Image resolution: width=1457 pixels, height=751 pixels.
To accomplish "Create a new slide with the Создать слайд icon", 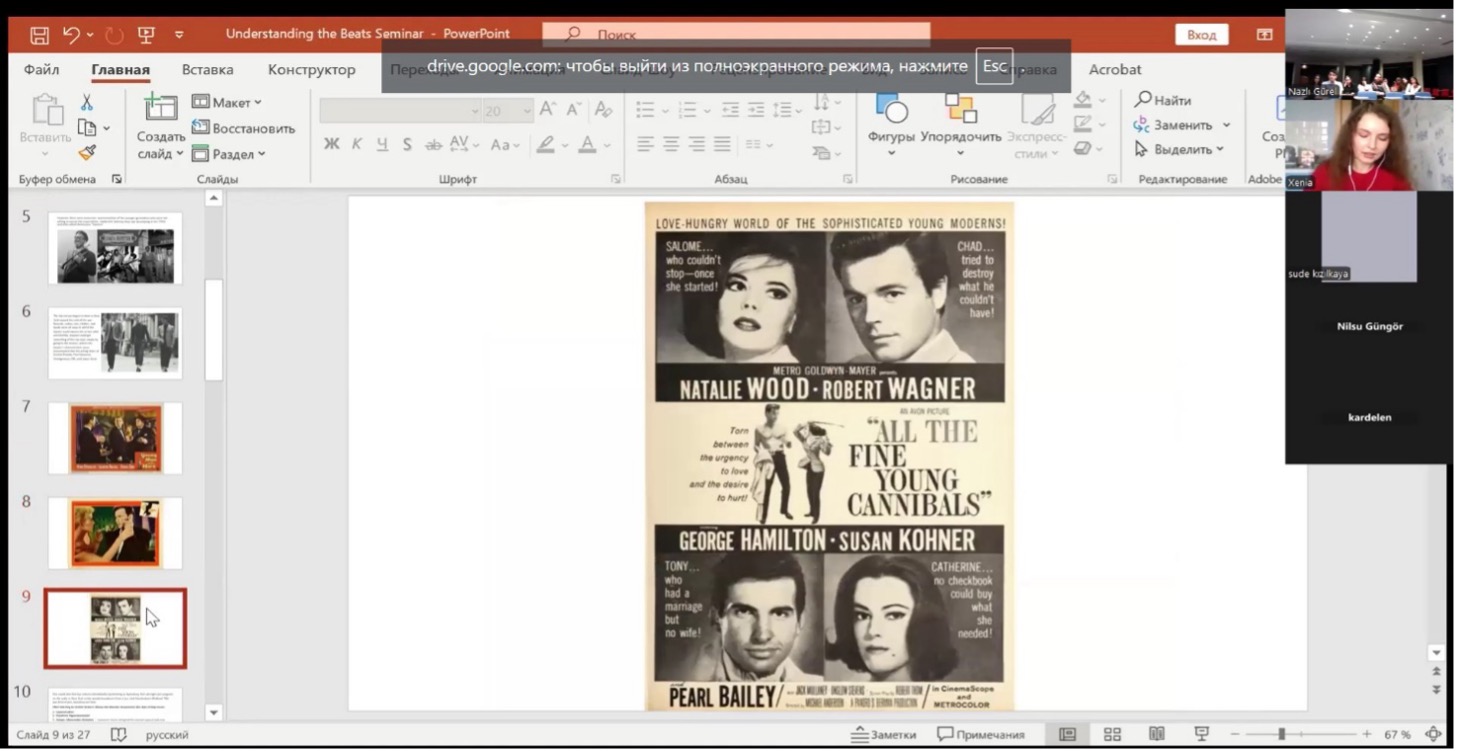I will point(160,108).
